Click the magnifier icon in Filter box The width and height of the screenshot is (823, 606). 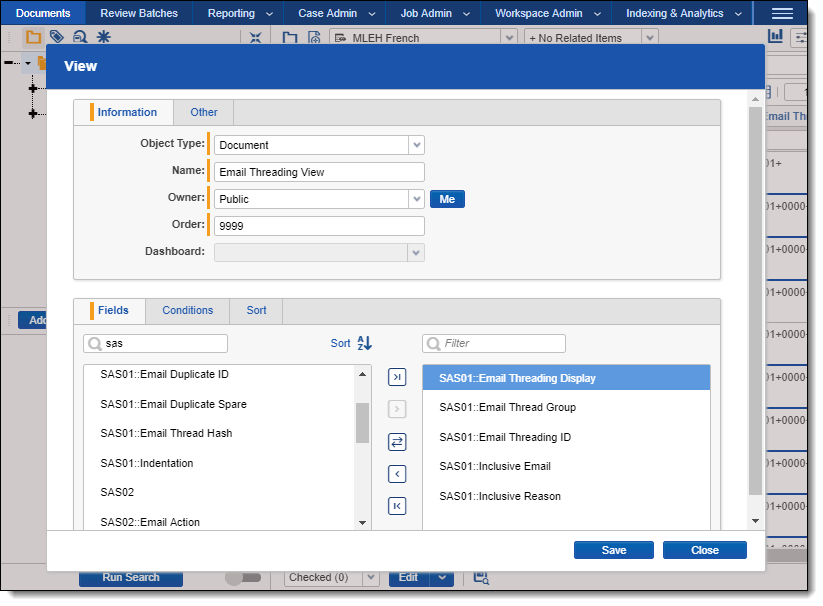[x=433, y=344]
